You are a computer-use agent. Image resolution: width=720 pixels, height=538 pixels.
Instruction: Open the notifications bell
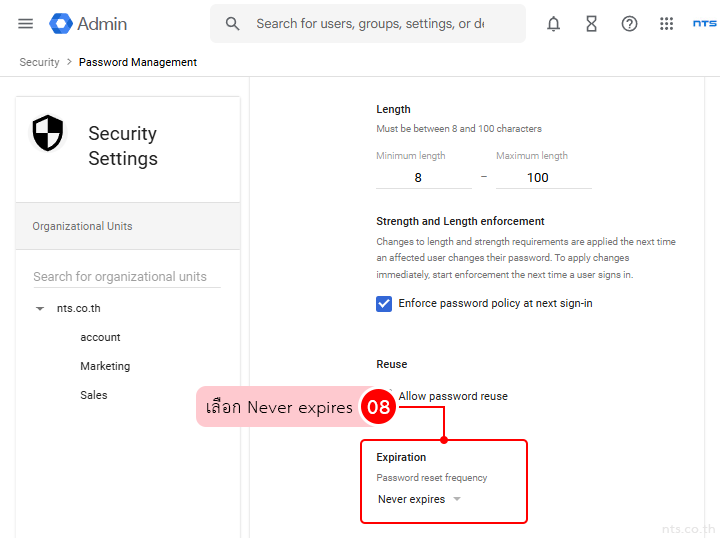coord(553,24)
